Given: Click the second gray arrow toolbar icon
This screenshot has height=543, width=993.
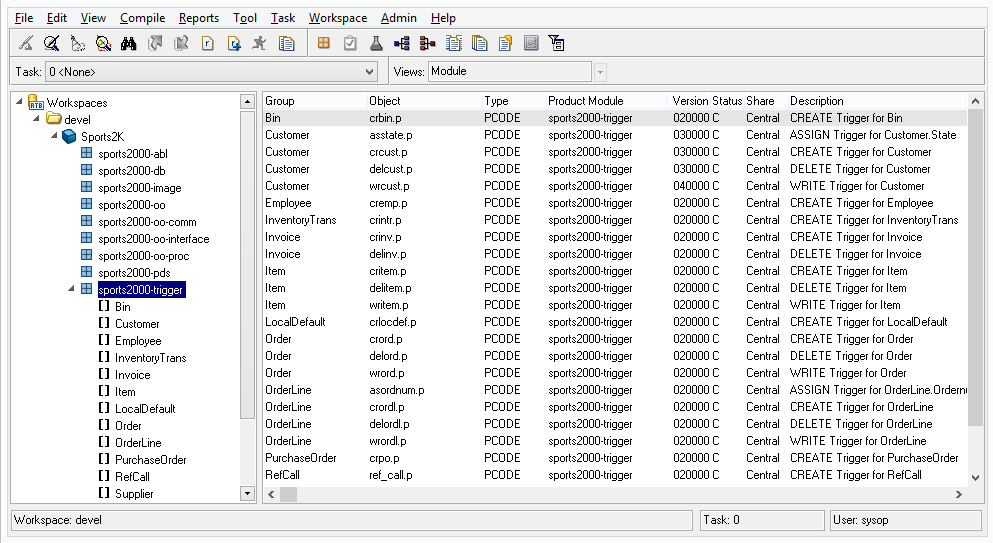Looking at the screenshot, I should [x=181, y=43].
